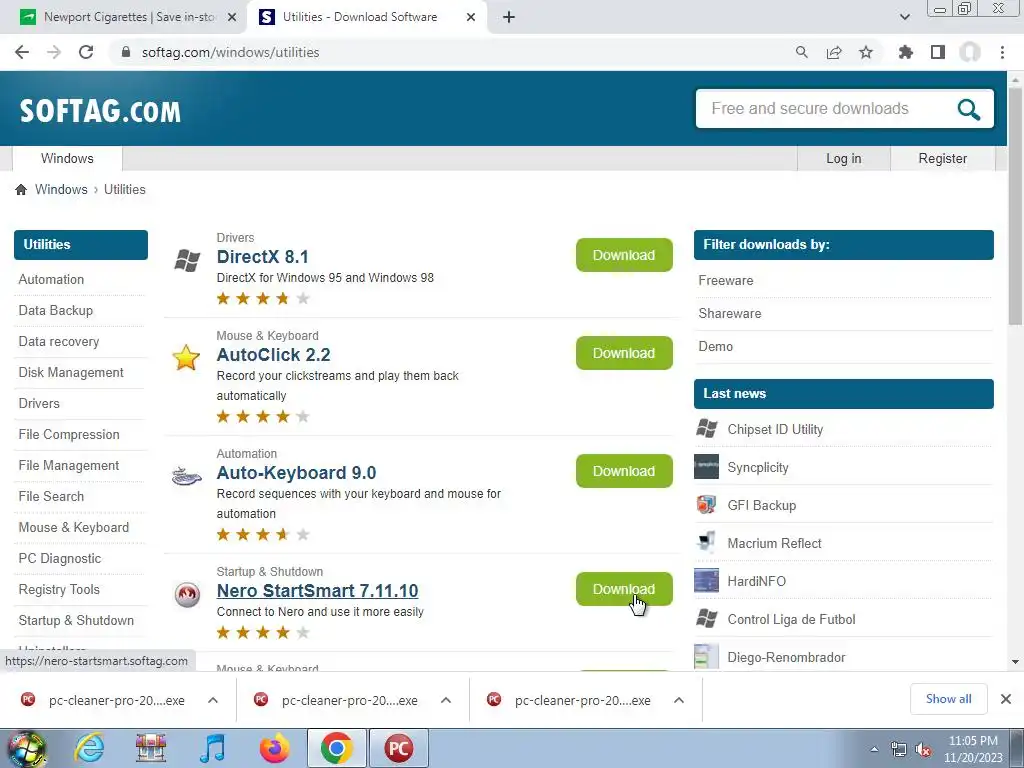Screen dimensions: 1024x768
Task: Click the Control Liga de Futbol icon
Action: pos(707,618)
